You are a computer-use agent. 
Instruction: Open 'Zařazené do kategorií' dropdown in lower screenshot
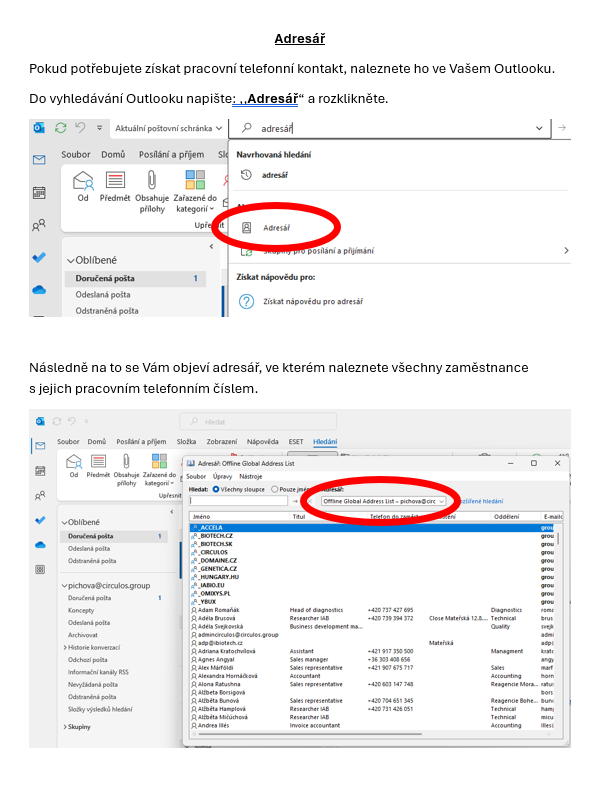[160, 470]
